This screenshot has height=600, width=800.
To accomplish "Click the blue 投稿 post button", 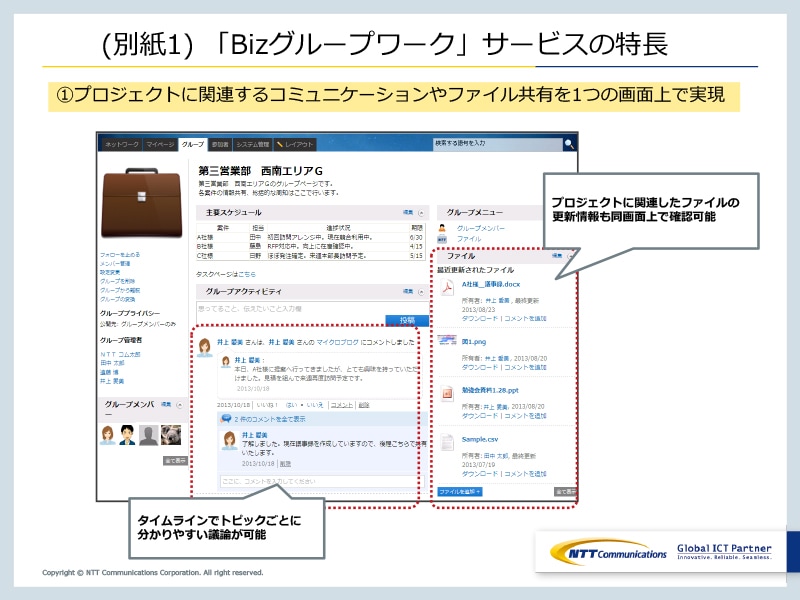I will 407,320.
